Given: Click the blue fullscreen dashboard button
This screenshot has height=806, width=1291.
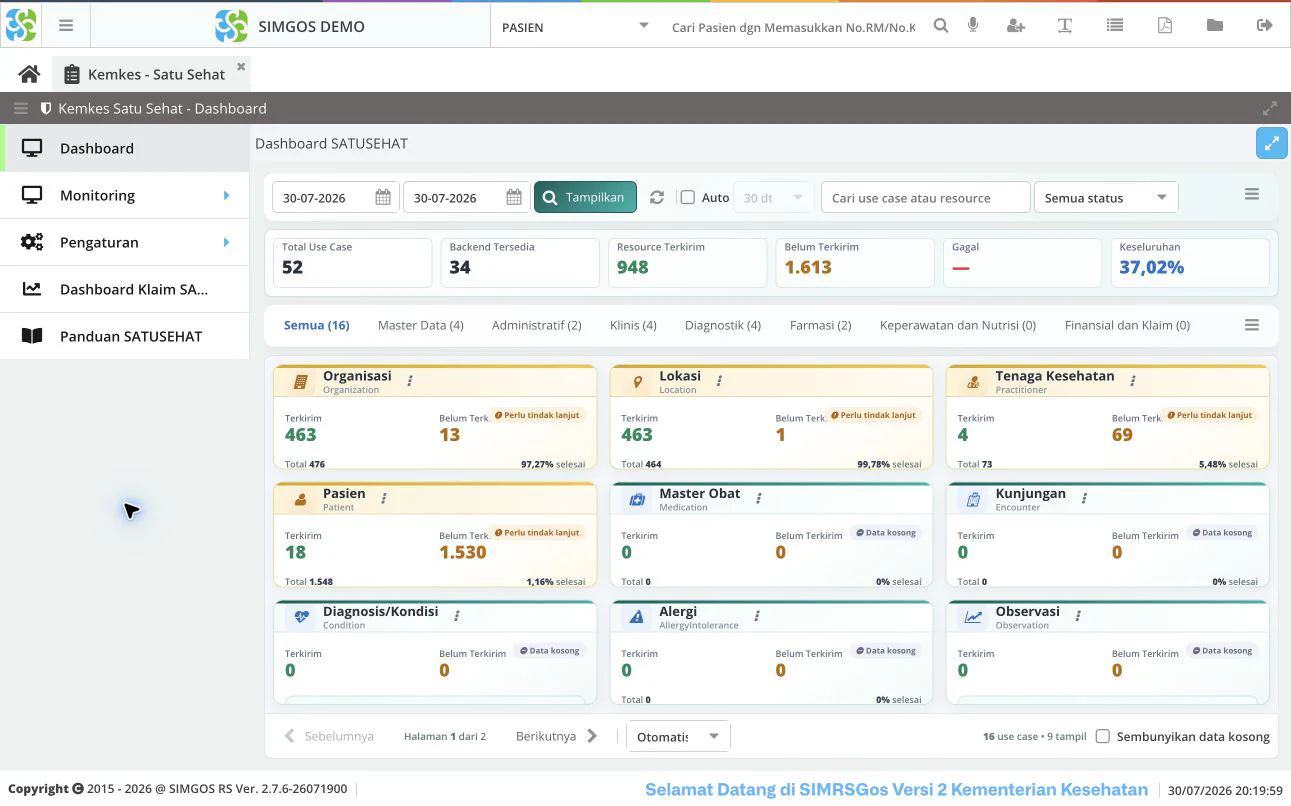Looking at the screenshot, I should pyautogui.click(x=1272, y=143).
